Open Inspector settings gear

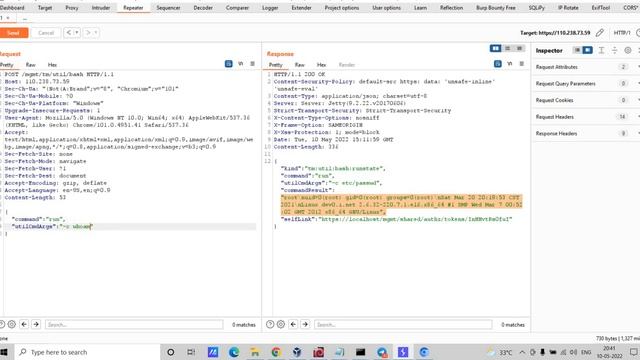tap(628, 50)
